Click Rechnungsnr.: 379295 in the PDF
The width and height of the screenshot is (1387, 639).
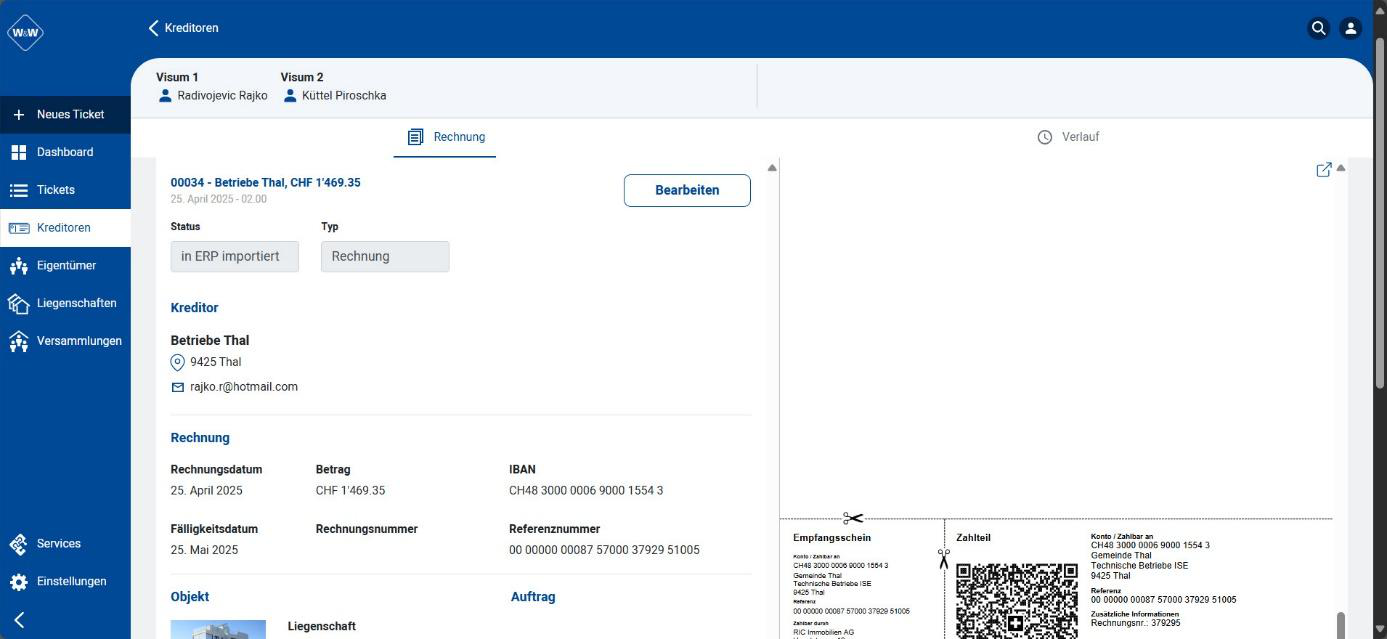1136,623
